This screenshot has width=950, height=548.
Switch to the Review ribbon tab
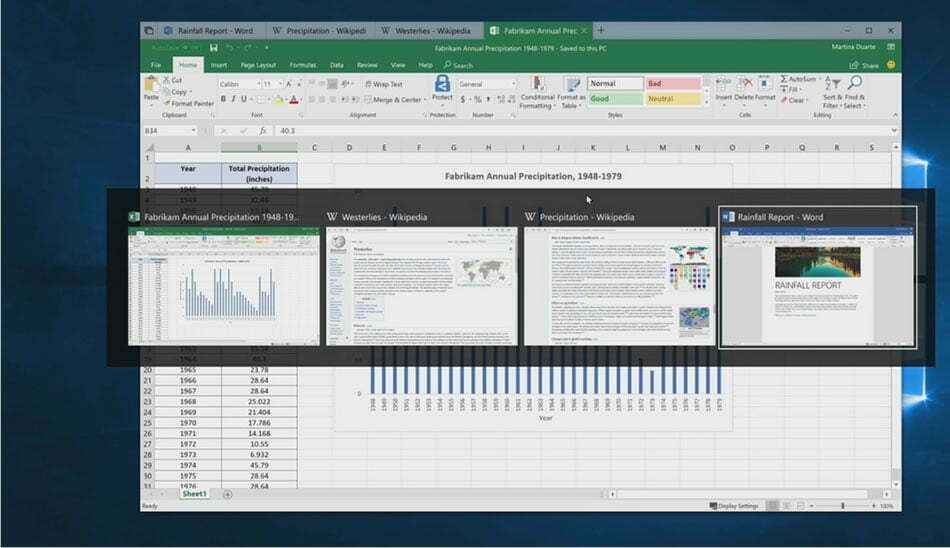click(367, 65)
